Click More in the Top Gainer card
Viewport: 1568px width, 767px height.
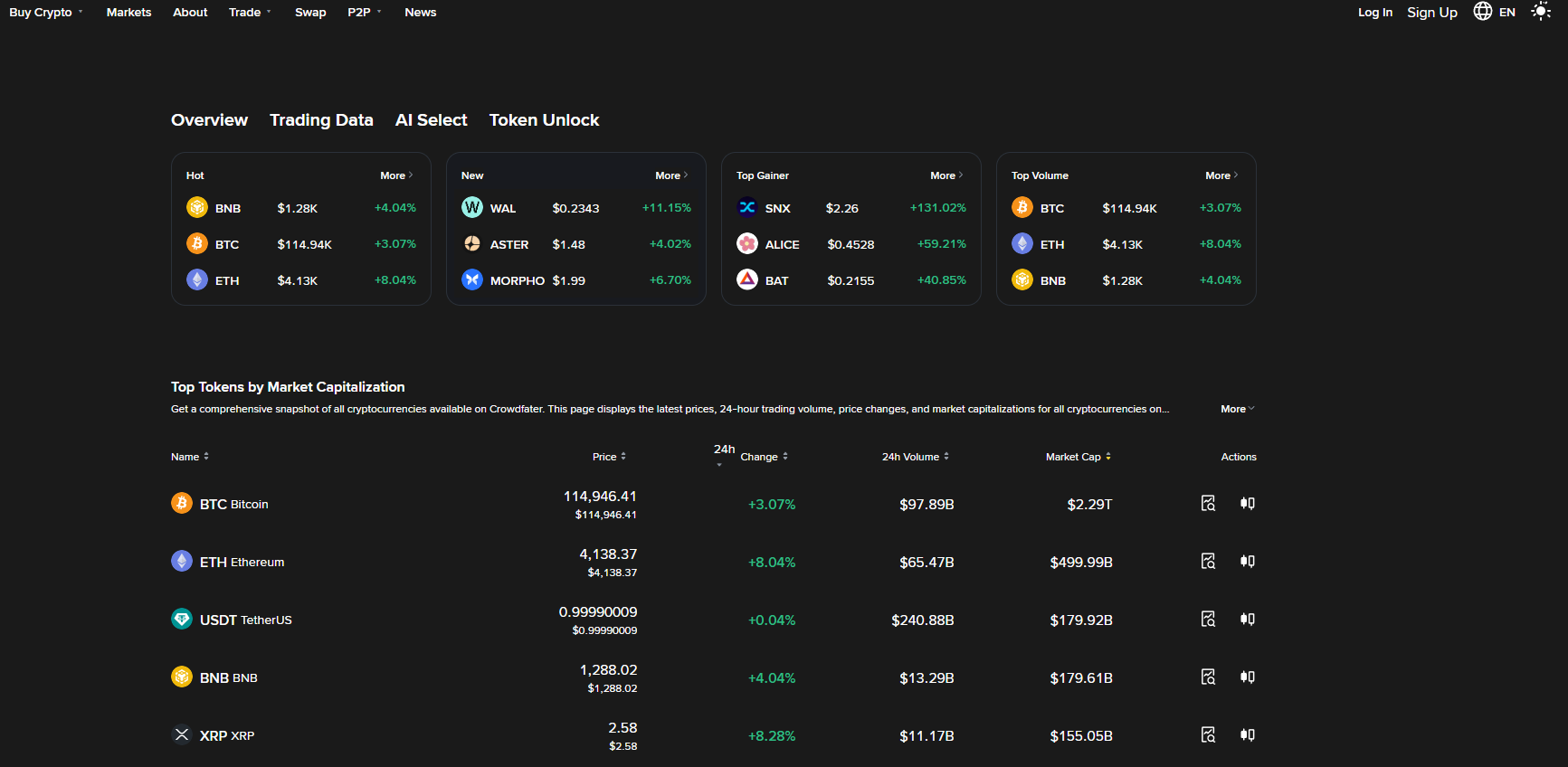(x=946, y=175)
